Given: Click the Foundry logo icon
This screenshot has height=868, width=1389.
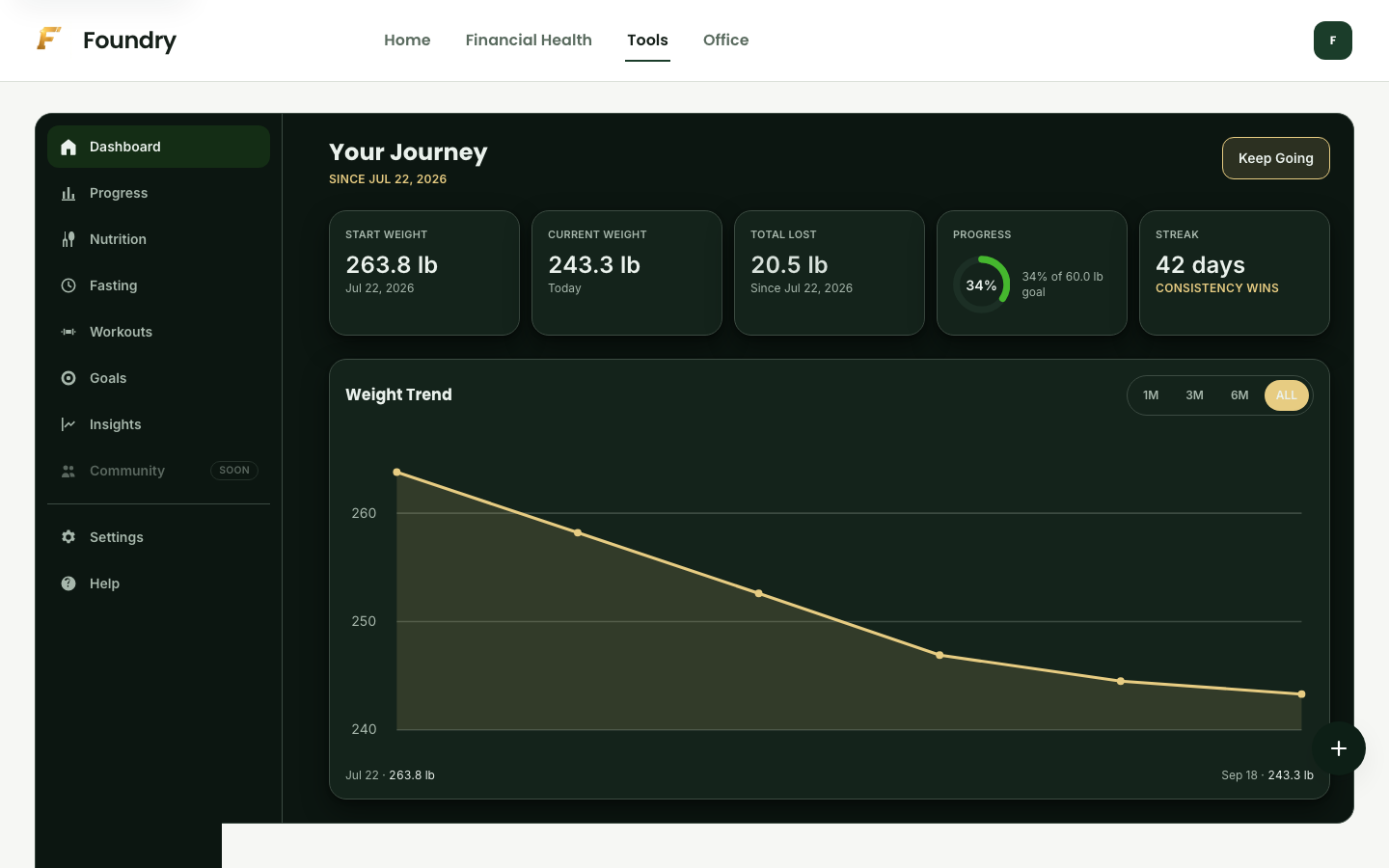Looking at the screenshot, I should (49, 39).
